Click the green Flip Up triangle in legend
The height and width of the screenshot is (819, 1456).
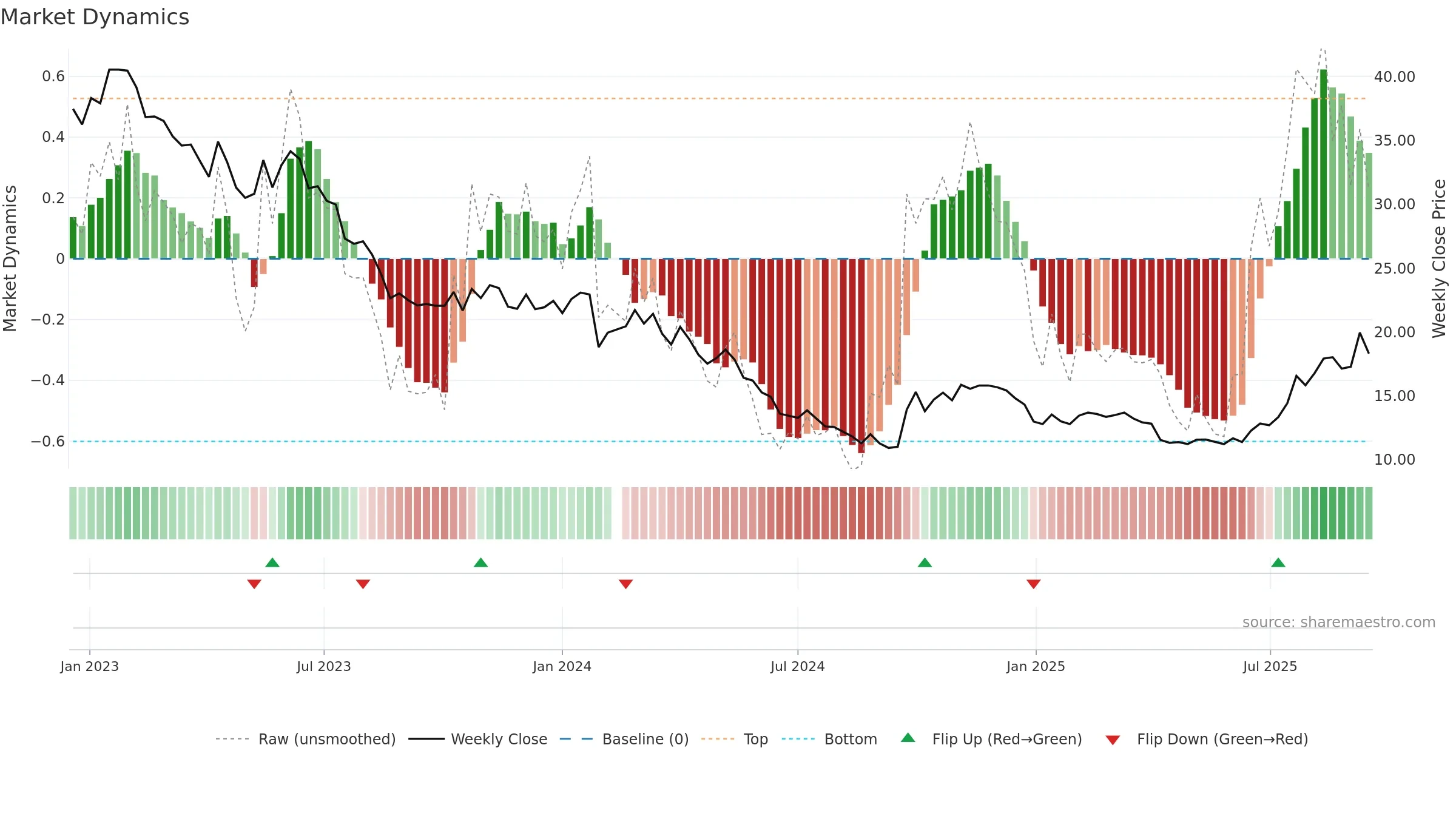[908, 738]
